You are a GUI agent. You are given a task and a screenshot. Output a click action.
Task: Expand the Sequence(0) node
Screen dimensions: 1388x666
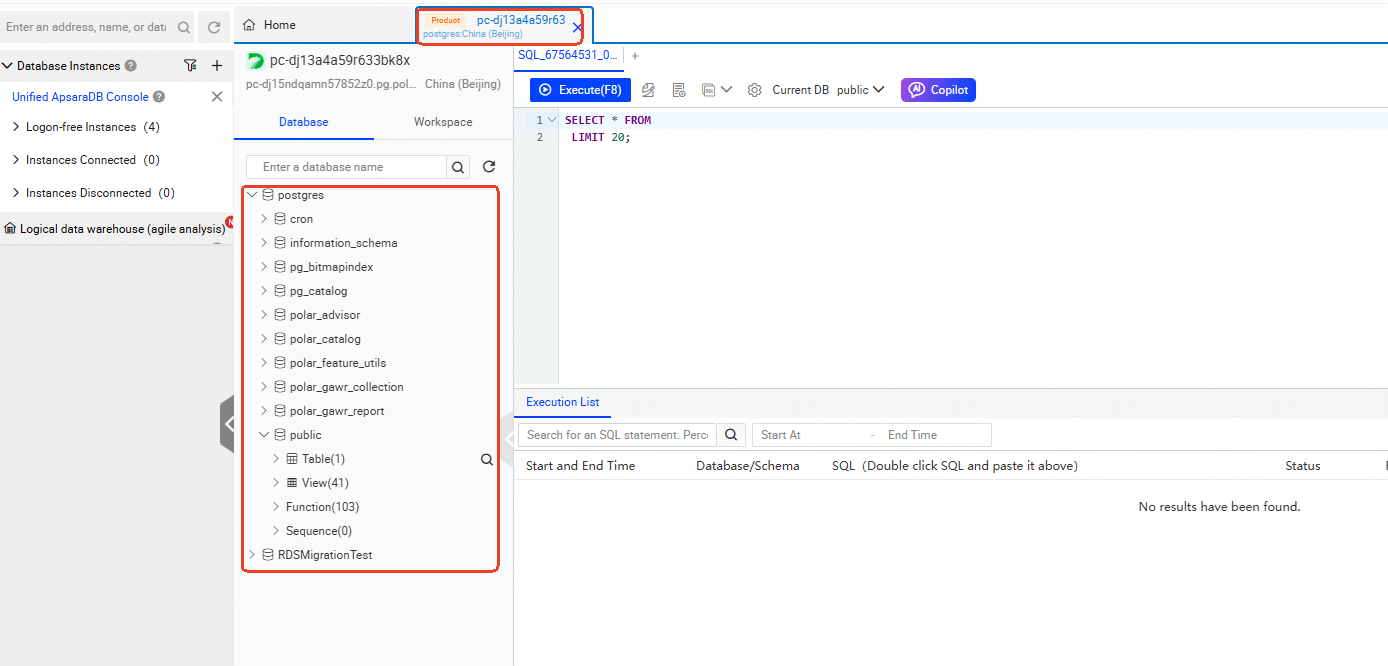click(276, 531)
